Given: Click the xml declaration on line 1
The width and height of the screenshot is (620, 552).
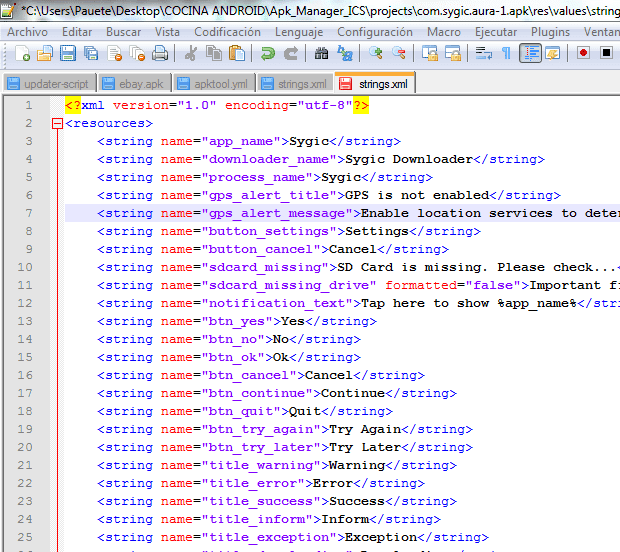Looking at the screenshot, I should click(217, 106).
